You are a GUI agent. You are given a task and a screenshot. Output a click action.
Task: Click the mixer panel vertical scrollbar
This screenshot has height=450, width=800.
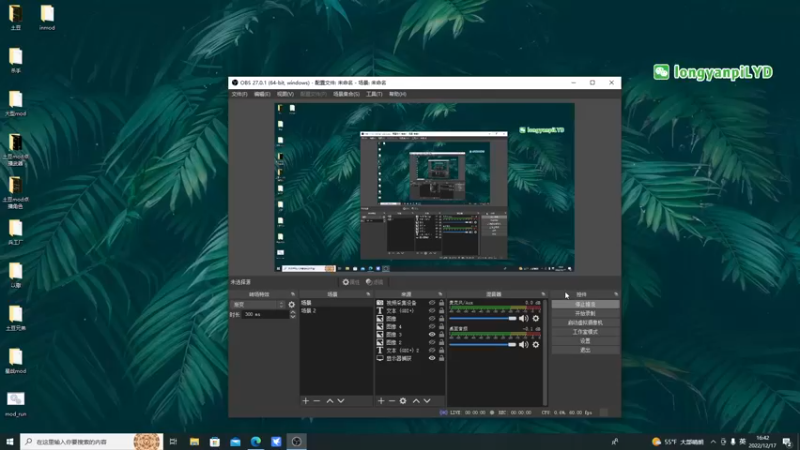pos(545,352)
